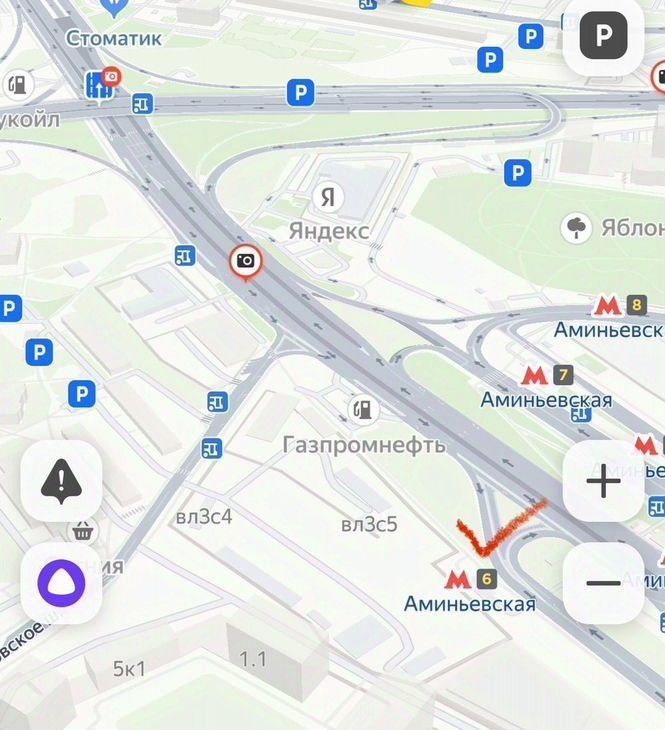Tap the Лукойл fuel station icon
Viewport: 665px width, 730px height.
coord(18,85)
